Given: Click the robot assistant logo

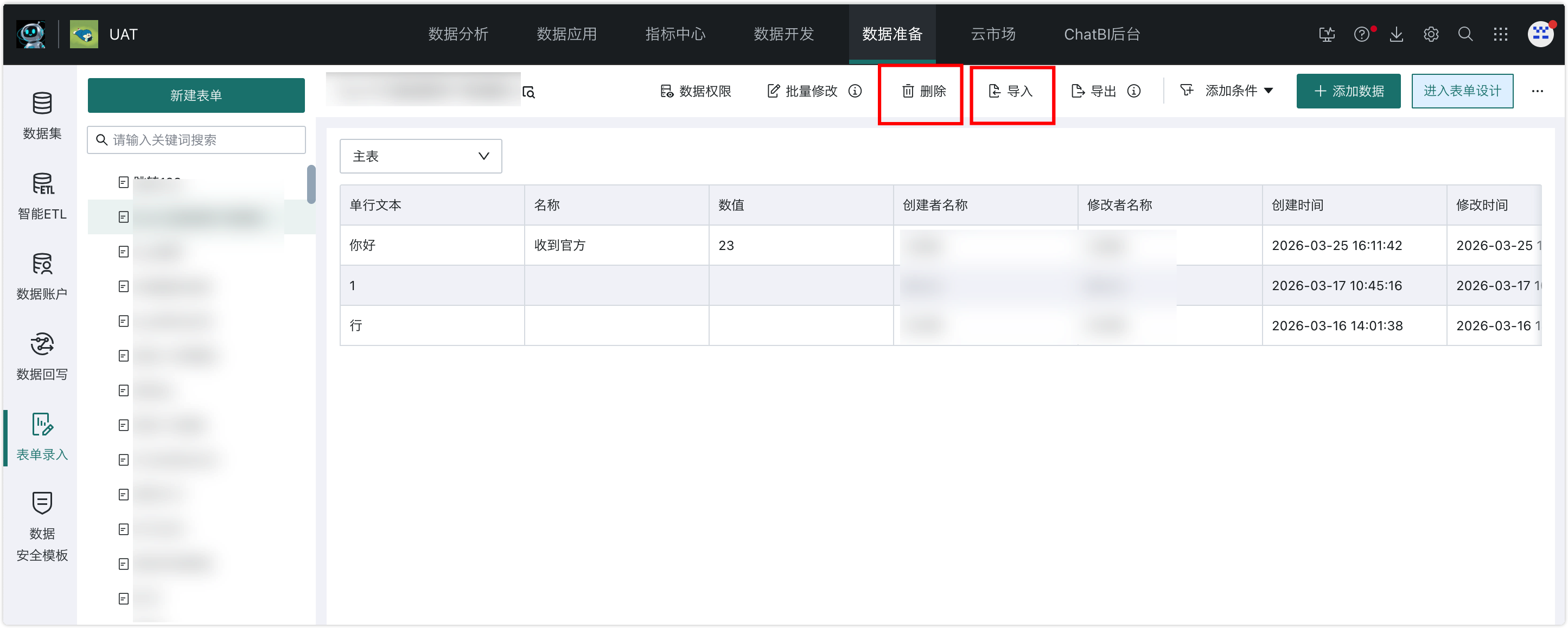Looking at the screenshot, I should 31,34.
